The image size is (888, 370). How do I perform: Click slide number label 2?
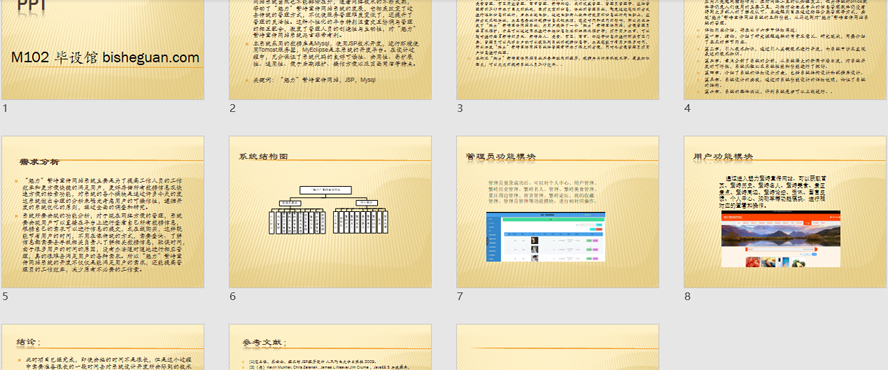233,108
